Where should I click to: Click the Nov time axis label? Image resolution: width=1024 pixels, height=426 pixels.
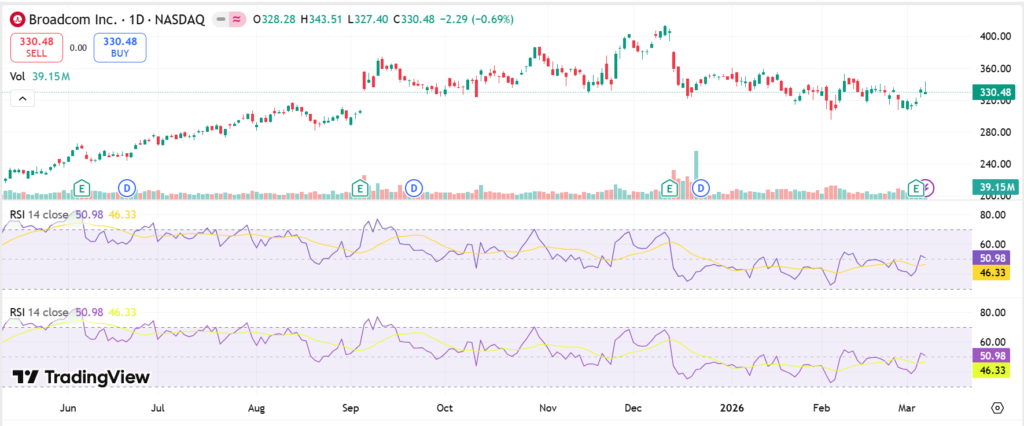point(547,408)
